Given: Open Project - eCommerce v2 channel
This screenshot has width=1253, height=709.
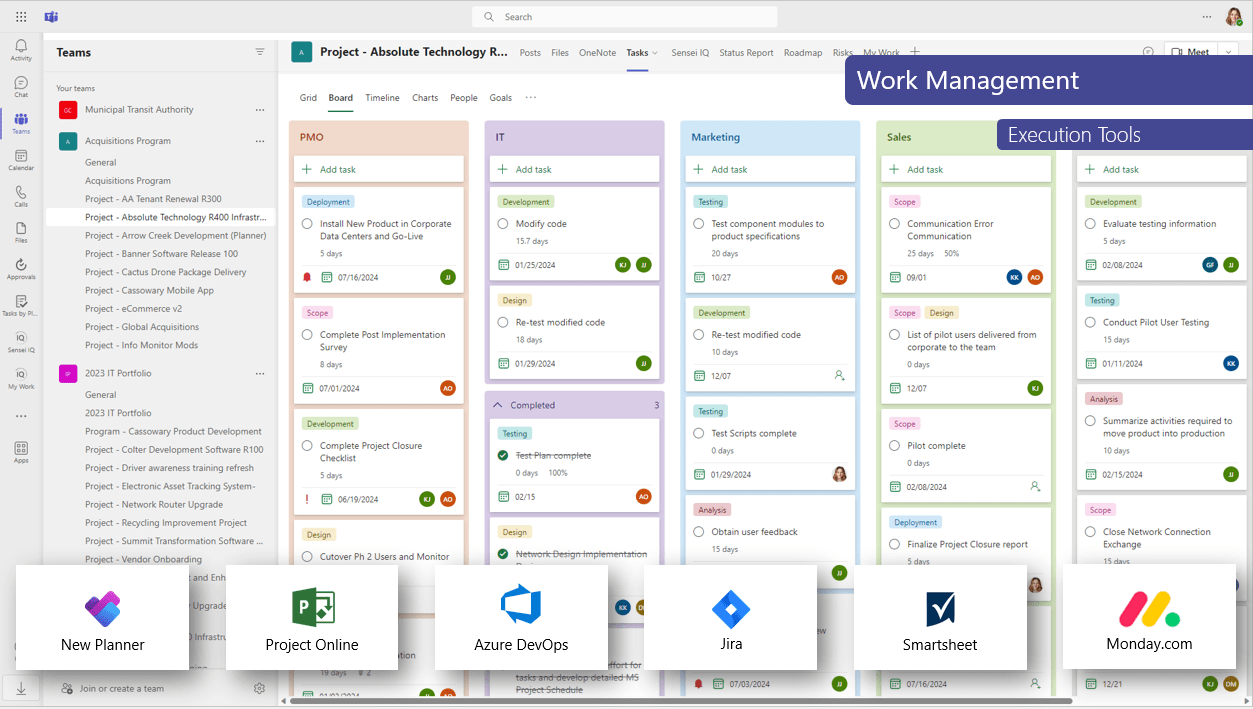Looking at the screenshot, I should pos(134,309).
